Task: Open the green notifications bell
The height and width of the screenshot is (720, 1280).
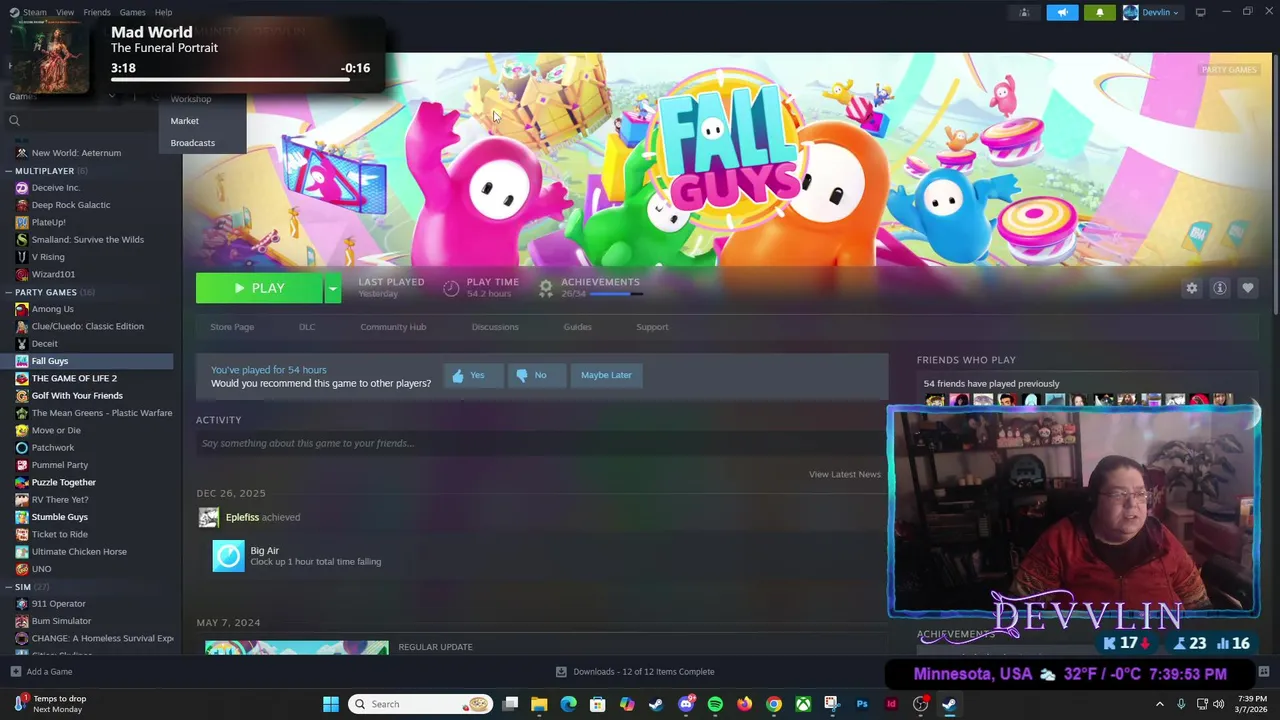Action: [1100, 12]
